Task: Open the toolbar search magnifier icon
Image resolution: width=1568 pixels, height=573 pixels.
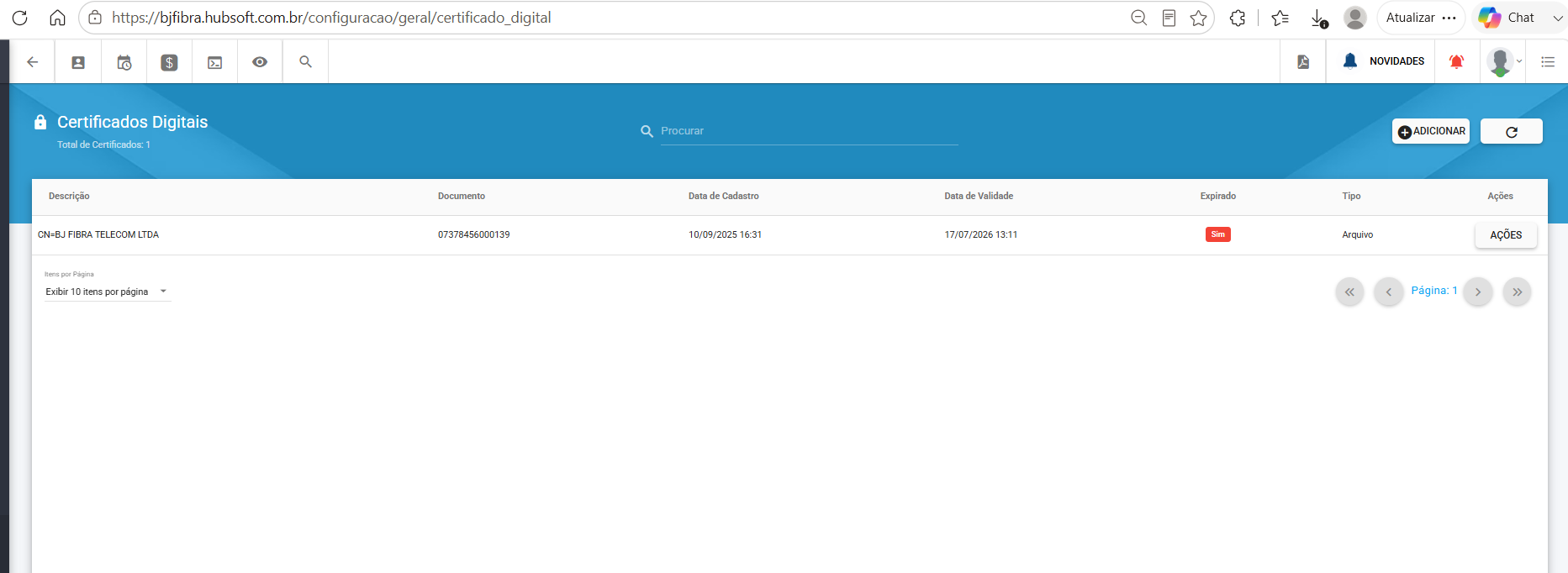Action: [306, 62]
